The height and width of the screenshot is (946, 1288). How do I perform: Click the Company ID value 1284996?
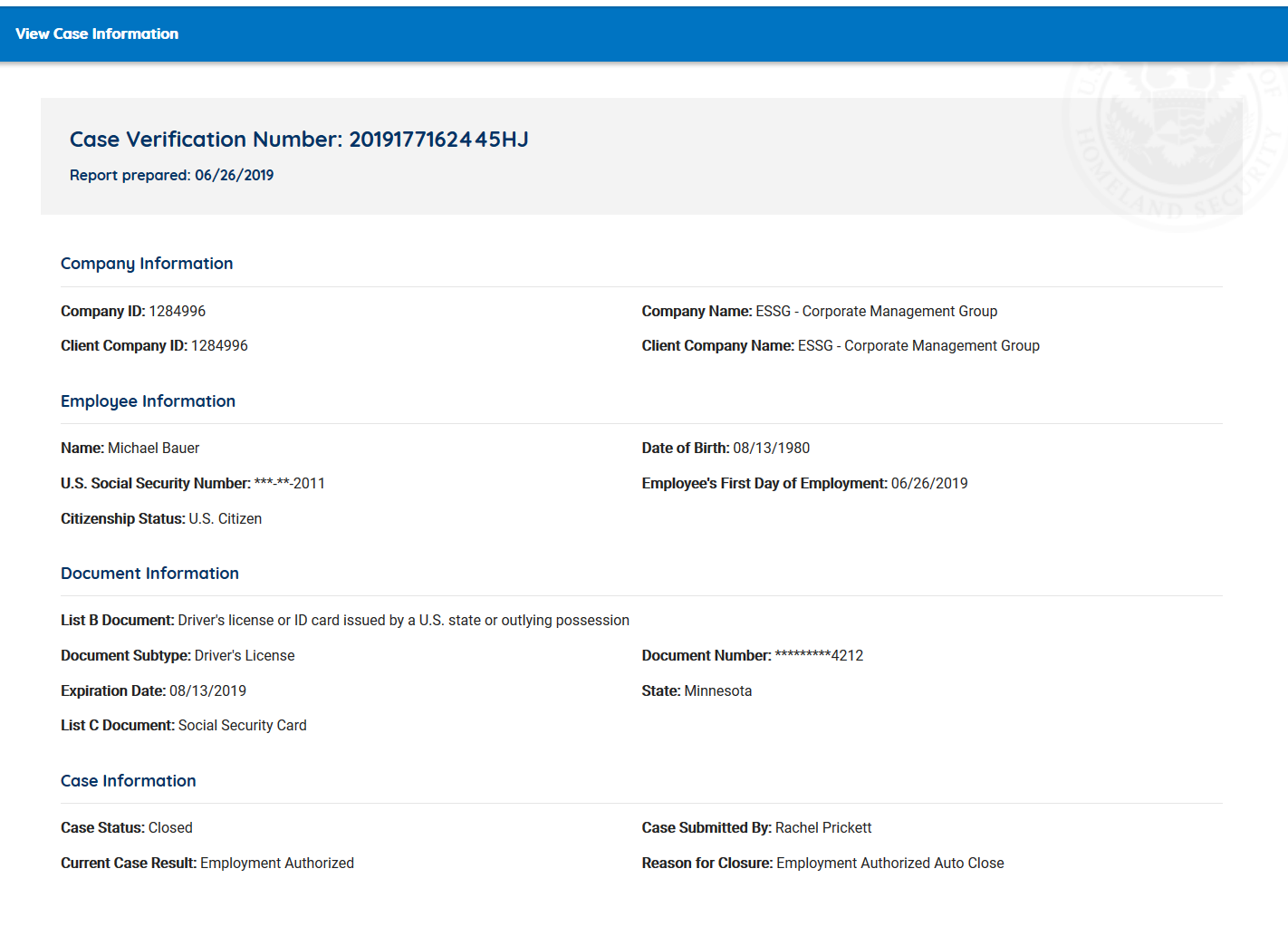click(177, 311)
